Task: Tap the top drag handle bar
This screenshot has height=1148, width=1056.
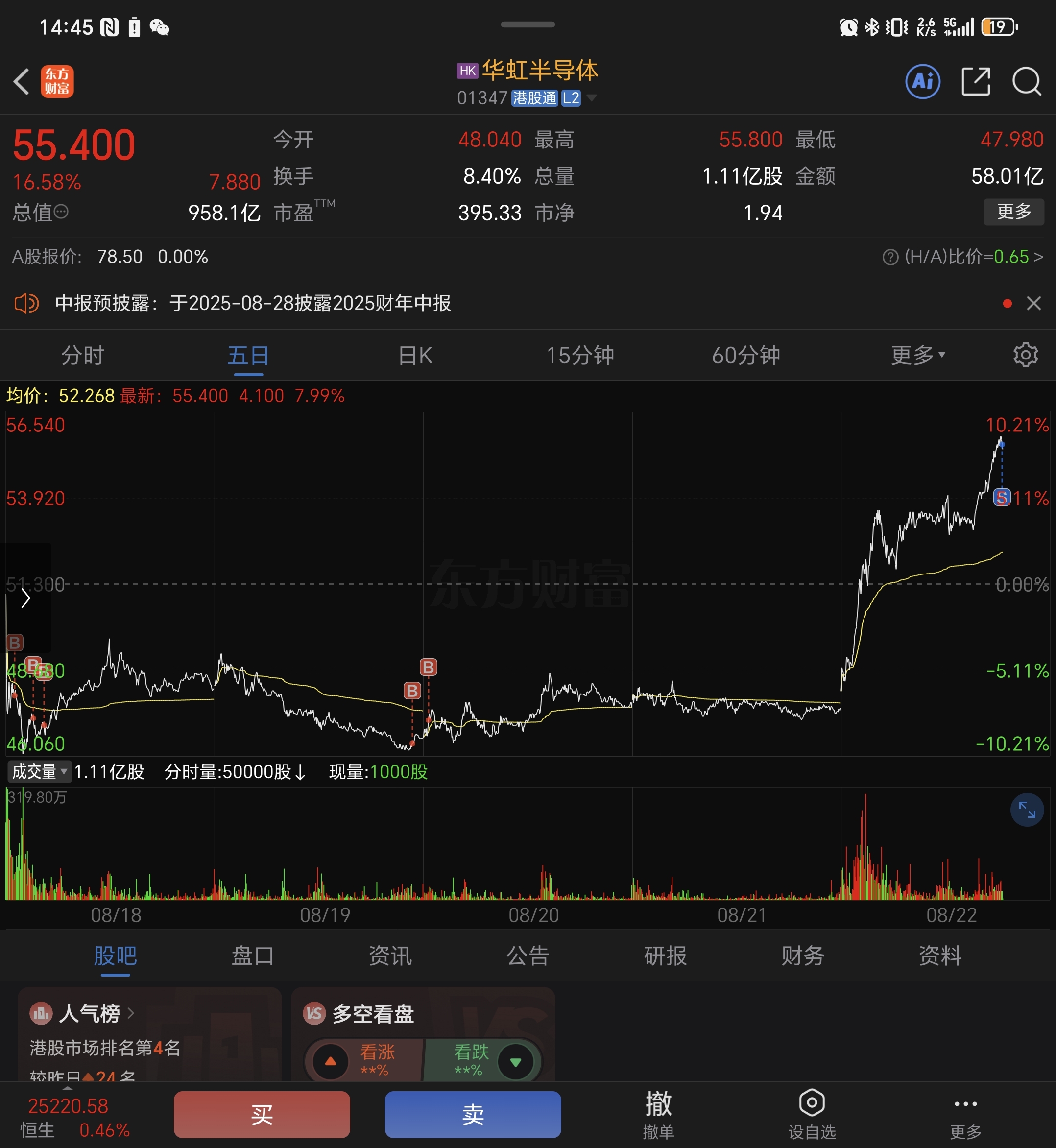Action: 528,24
